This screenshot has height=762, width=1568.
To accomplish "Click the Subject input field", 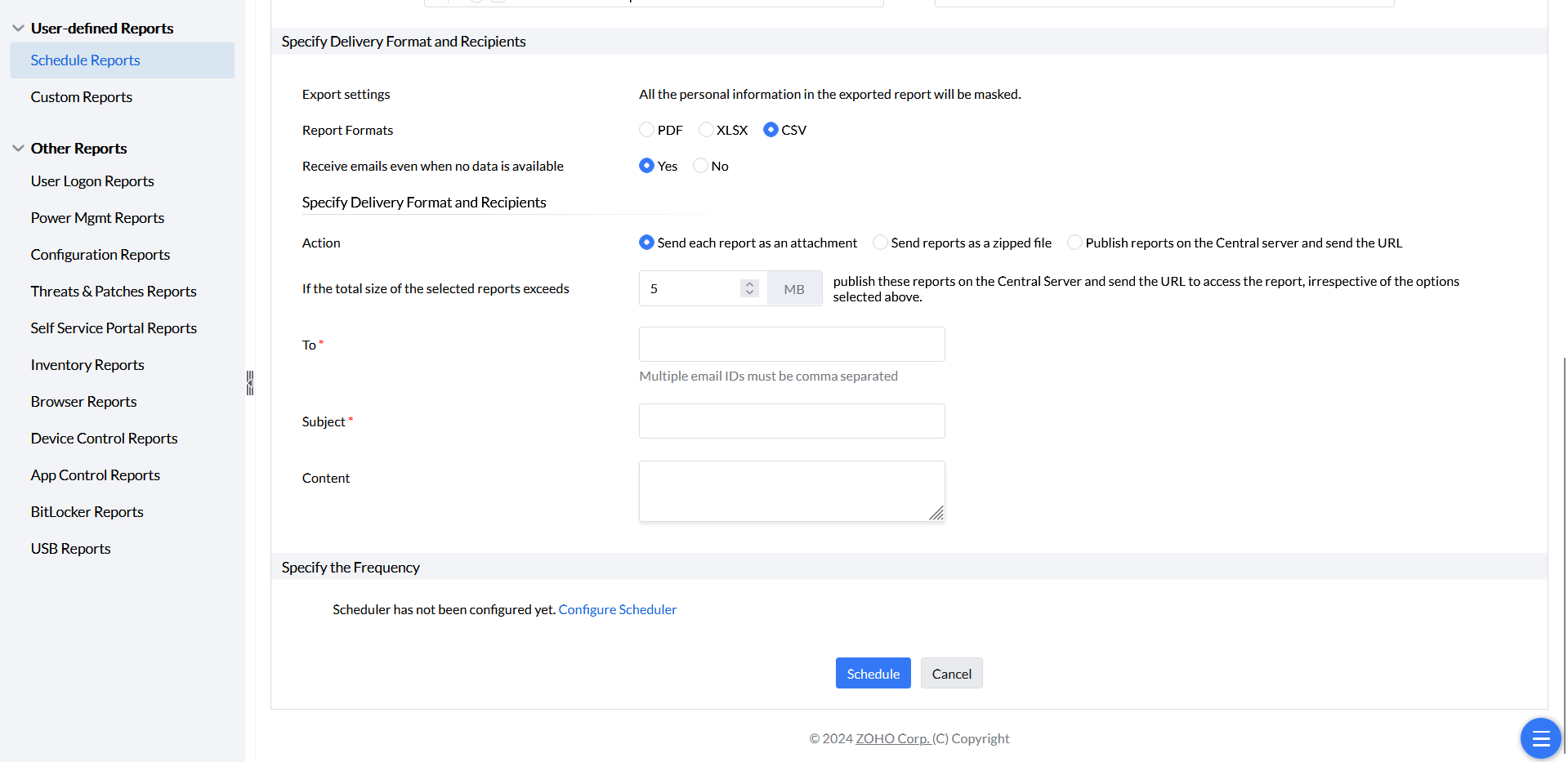I will point(791,421).
